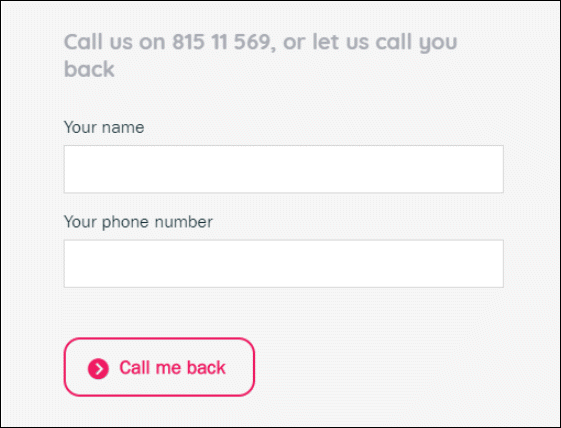The width and height of the screenshot is (561, 428).
Task: Select the chevron icon inside Call me back
Action: point(98,369)
